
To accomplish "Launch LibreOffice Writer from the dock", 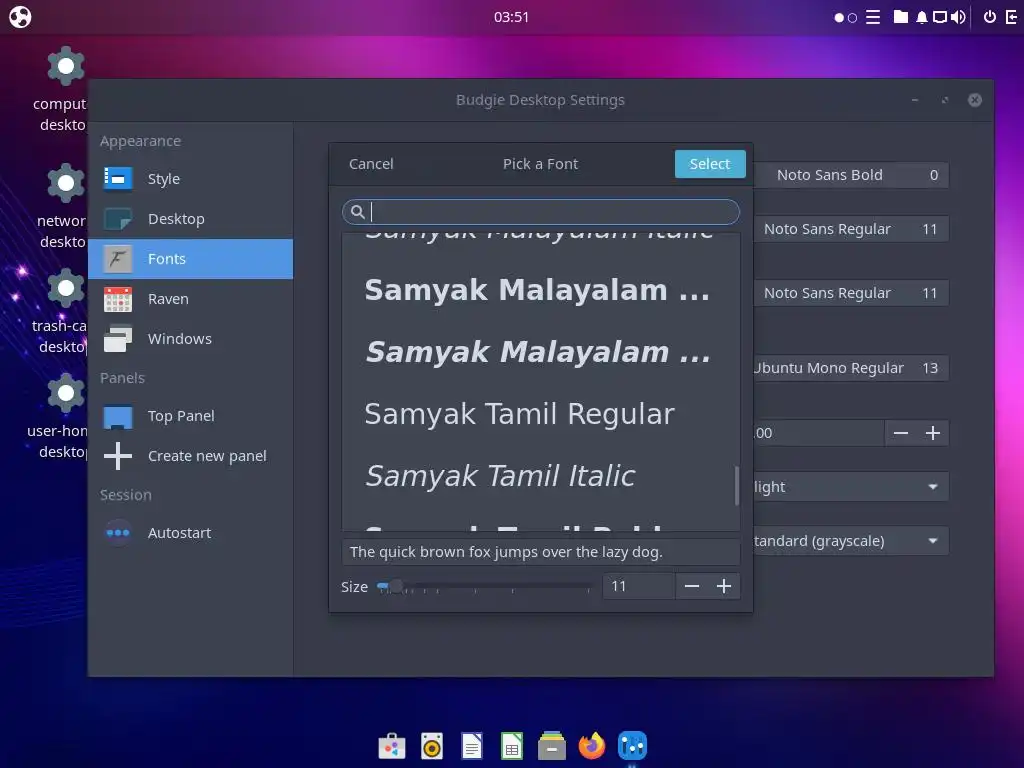I will point(472,746).
